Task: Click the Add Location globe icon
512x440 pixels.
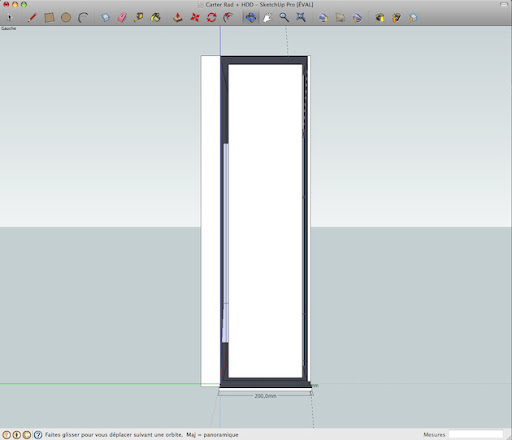Action: pyautogui.click(x=323, y=17)
